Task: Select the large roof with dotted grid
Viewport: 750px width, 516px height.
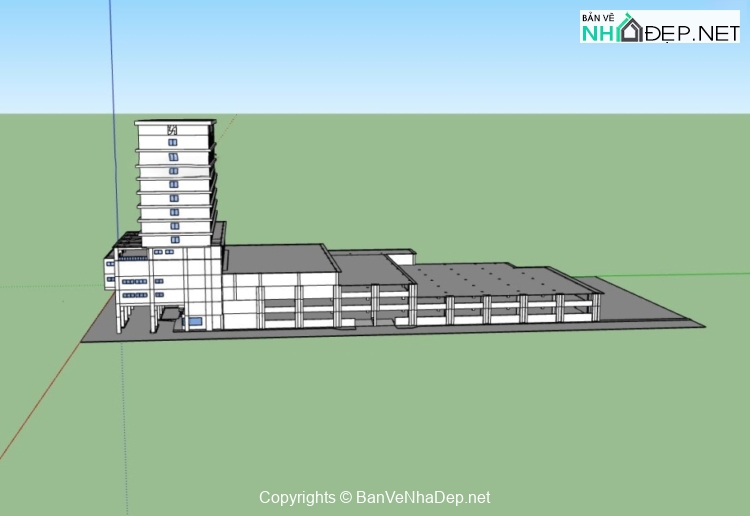Action: (x=480, y=275)
